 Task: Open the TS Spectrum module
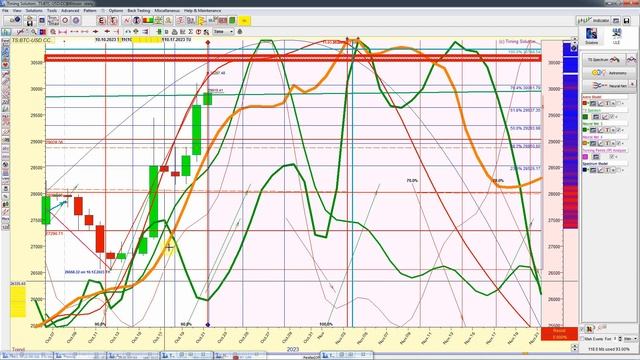tap(604, 60)
